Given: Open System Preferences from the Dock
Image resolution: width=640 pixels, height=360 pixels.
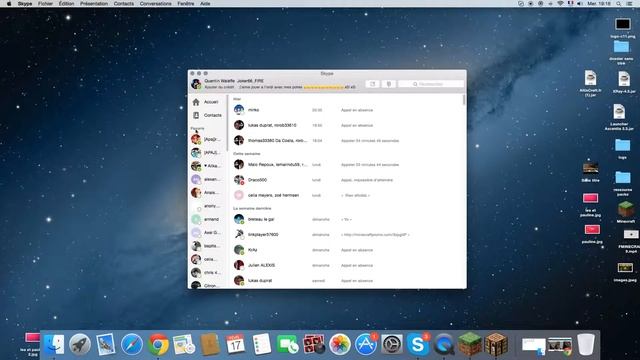Looking at the screenshot, I should (x=392, y=344).
